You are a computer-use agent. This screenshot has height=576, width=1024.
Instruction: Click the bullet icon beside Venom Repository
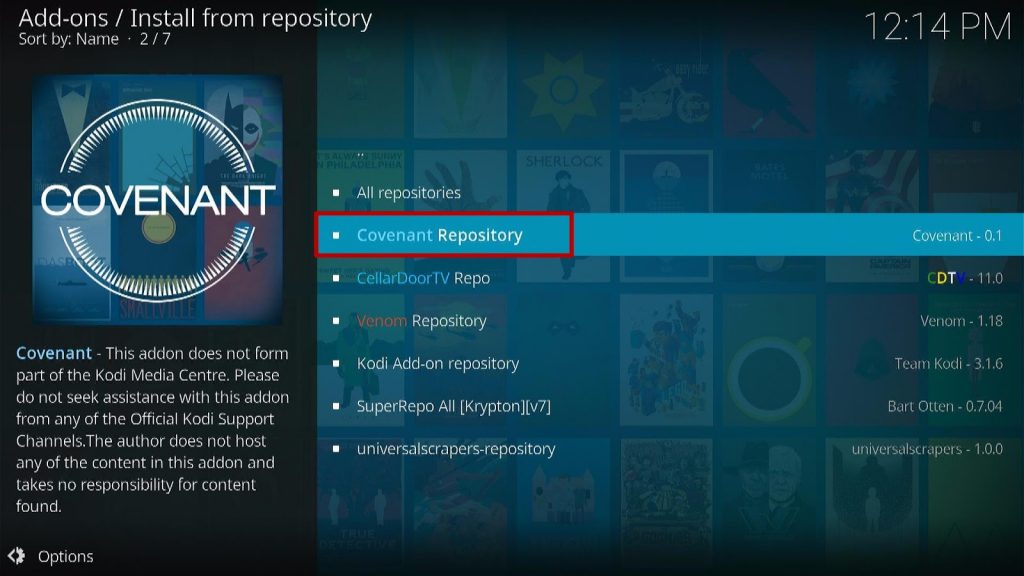336,321
